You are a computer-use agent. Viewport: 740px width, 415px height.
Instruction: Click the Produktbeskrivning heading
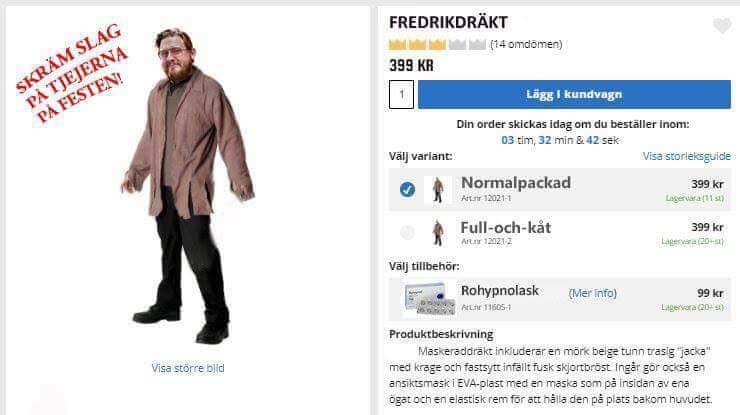pyautogui.click(x=441, y=334)
